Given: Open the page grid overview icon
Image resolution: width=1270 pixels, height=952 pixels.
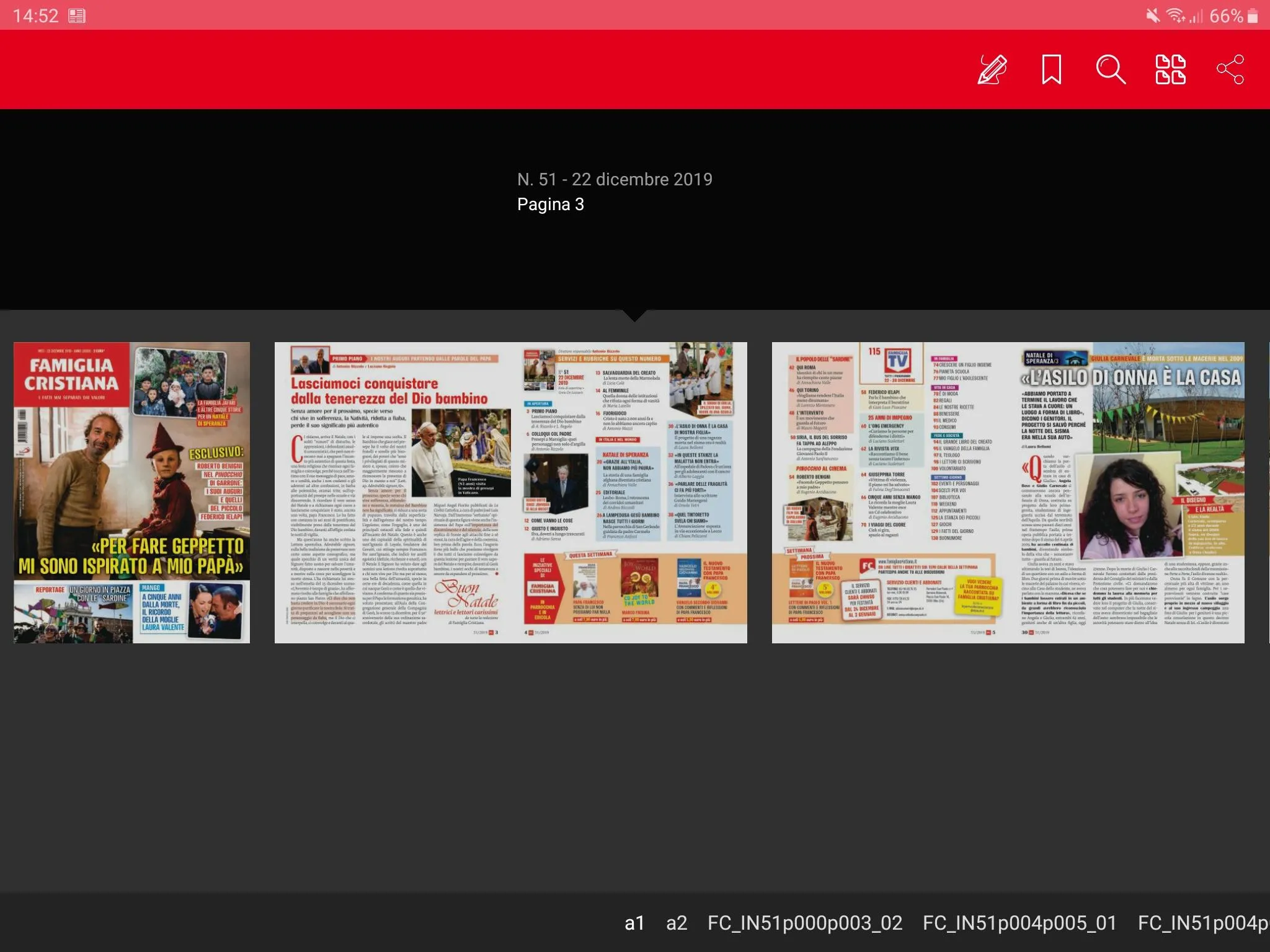Looking at the screenshot, I should pos(1170,69).
